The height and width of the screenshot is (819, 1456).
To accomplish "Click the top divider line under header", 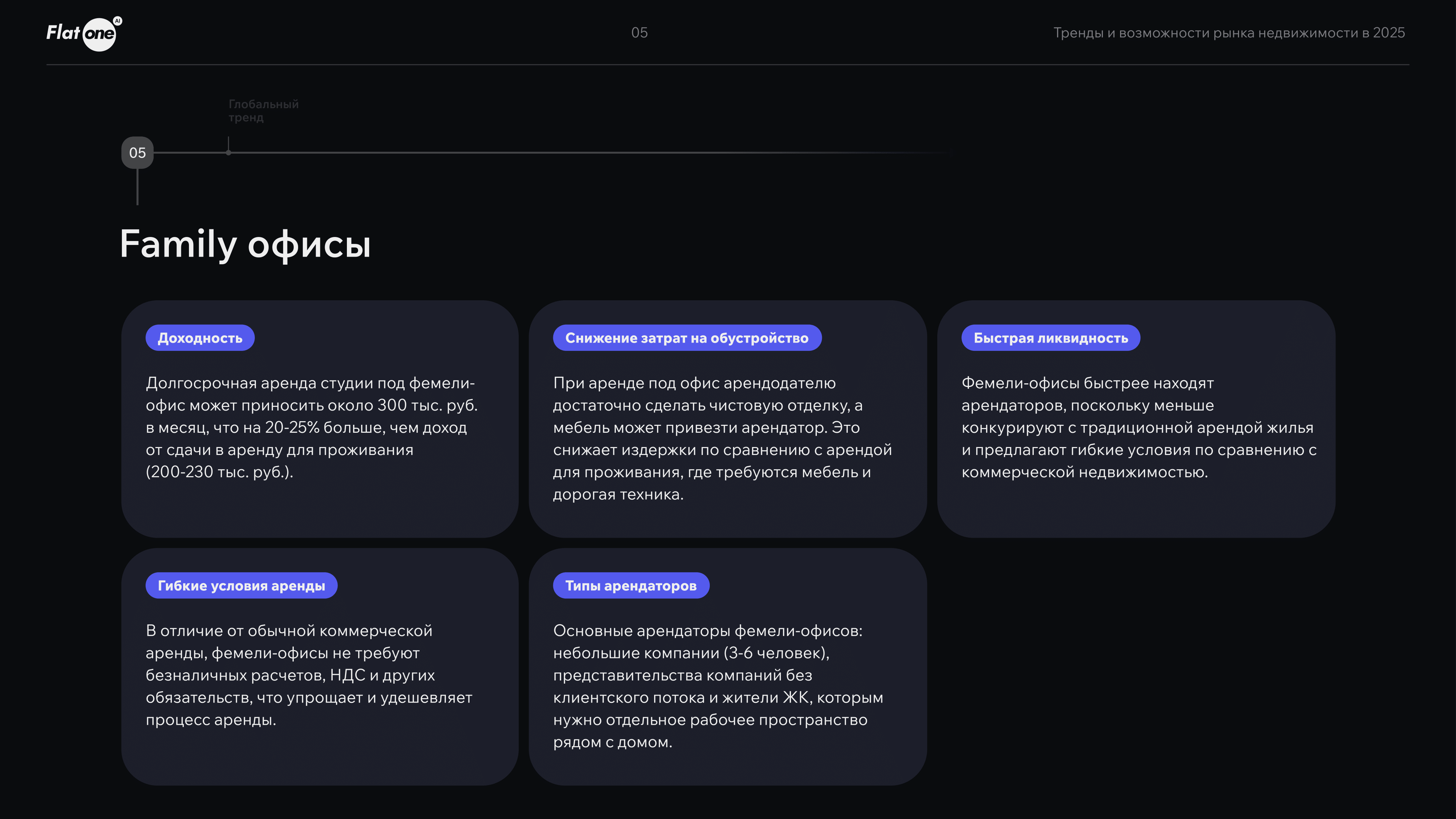I will (x=728, y=67).
